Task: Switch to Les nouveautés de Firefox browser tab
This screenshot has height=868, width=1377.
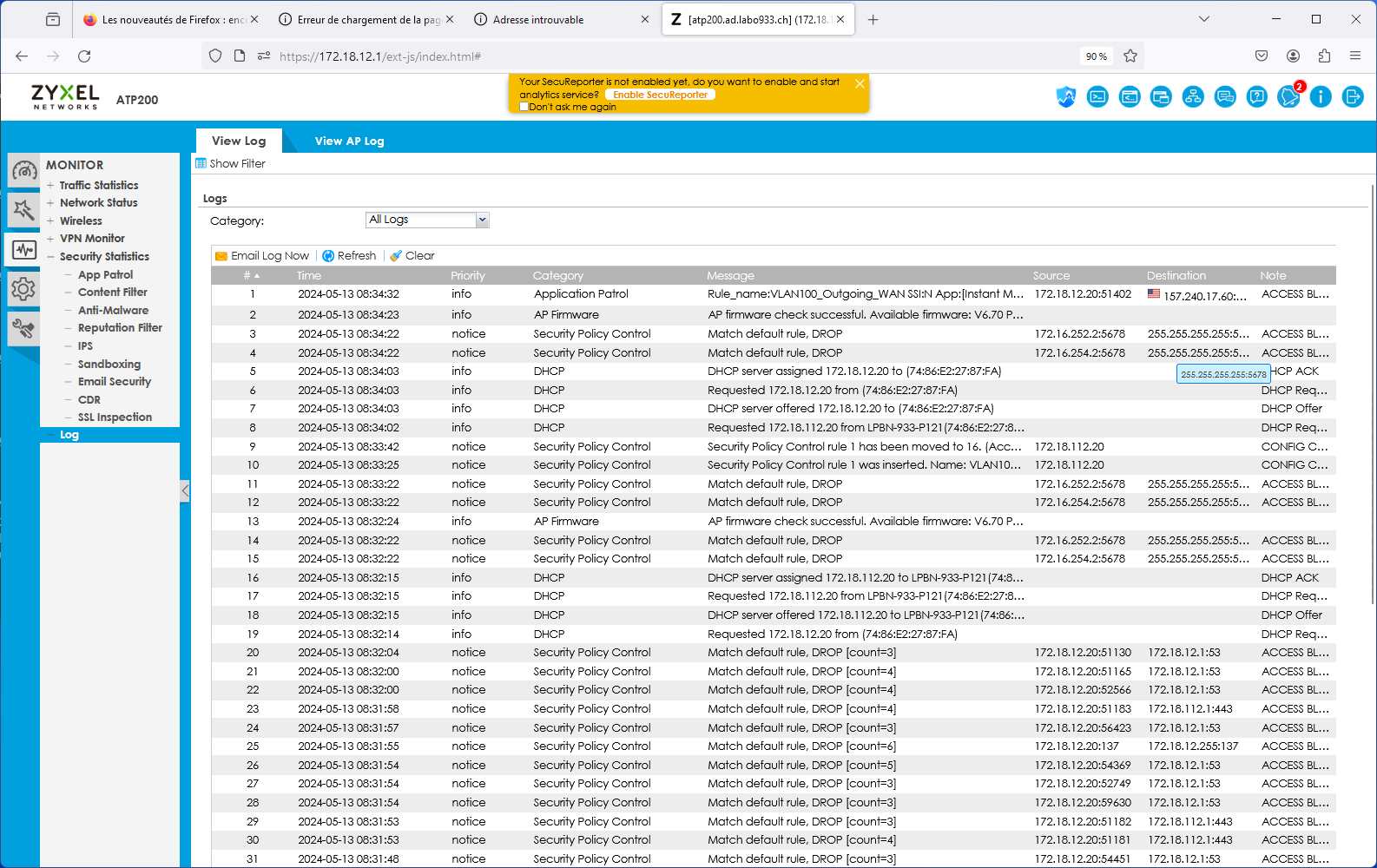Action: pos(171,19)
